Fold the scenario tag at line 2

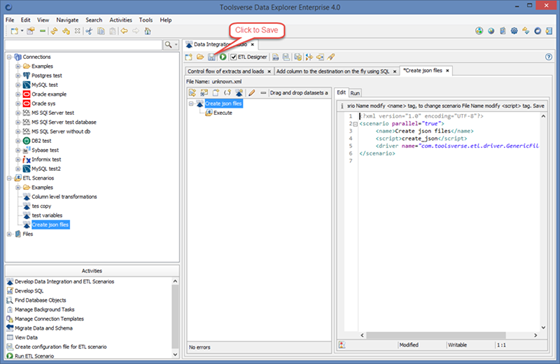tap(355, 124)
